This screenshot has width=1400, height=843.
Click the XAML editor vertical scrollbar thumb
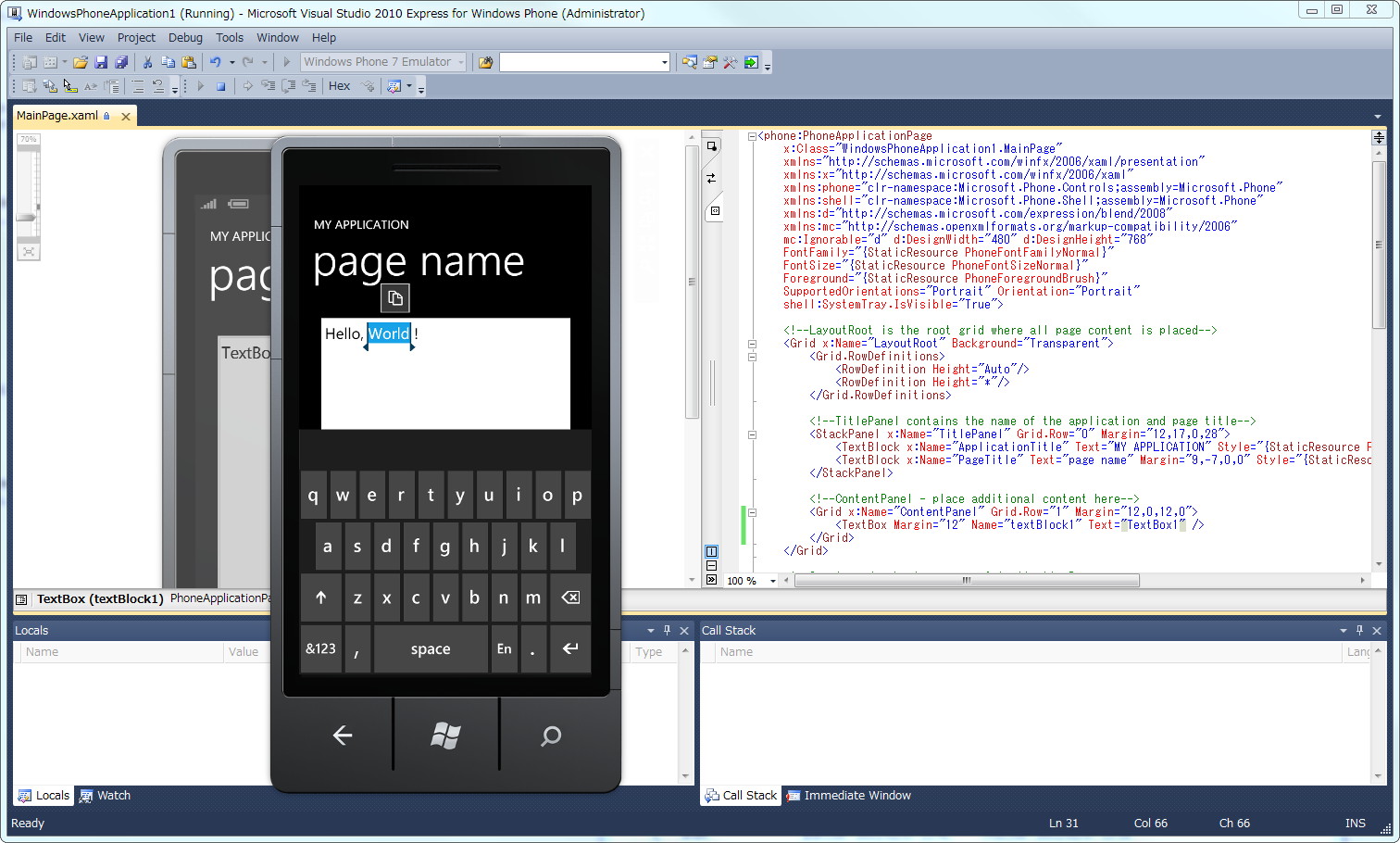point(1379,246)
